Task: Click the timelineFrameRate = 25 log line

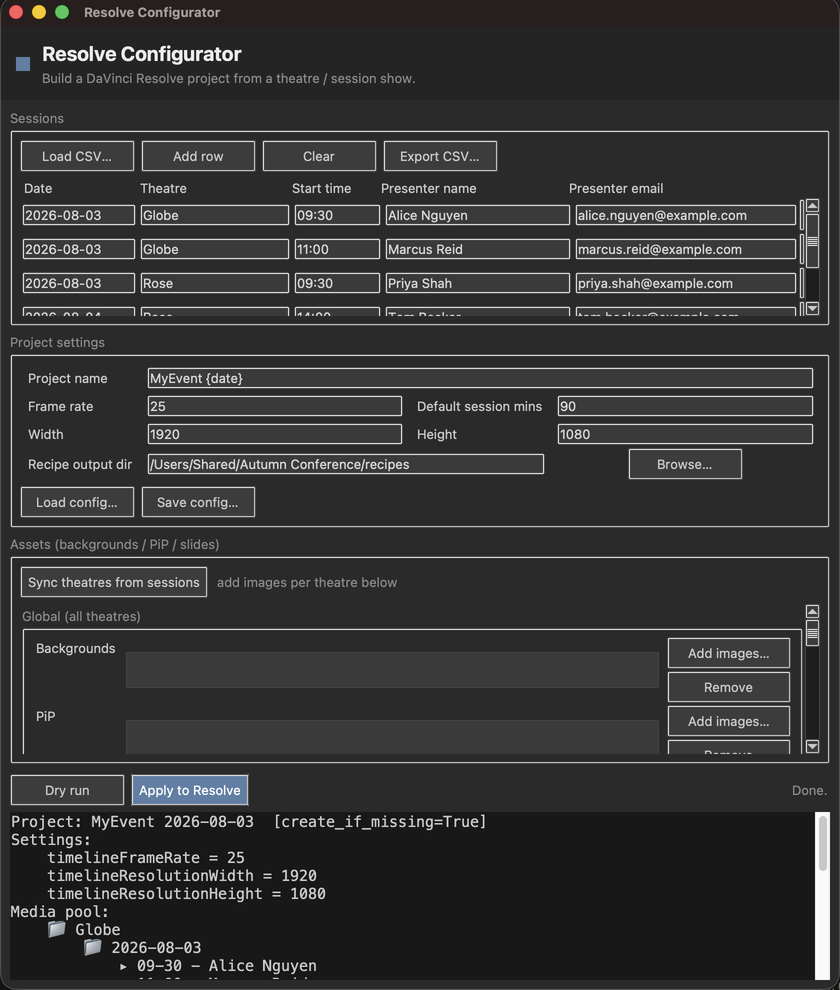Action: tap(146, 857)
